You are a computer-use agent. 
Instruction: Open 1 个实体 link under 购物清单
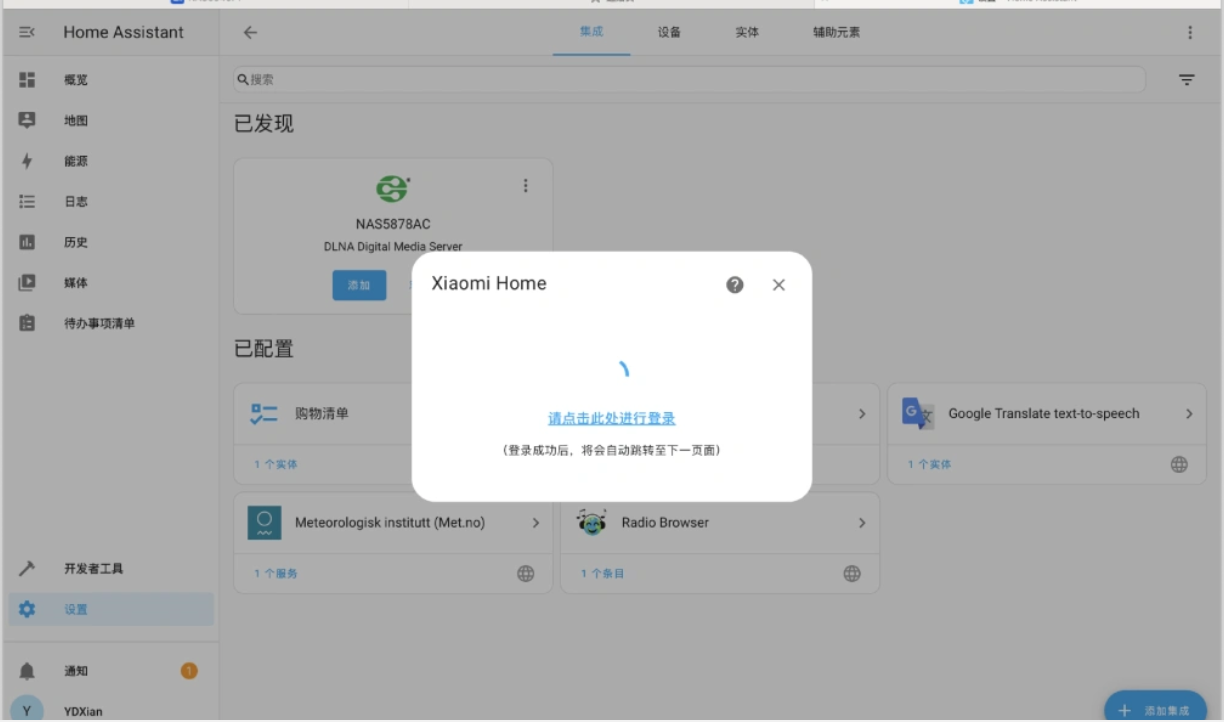click(275, 464)
